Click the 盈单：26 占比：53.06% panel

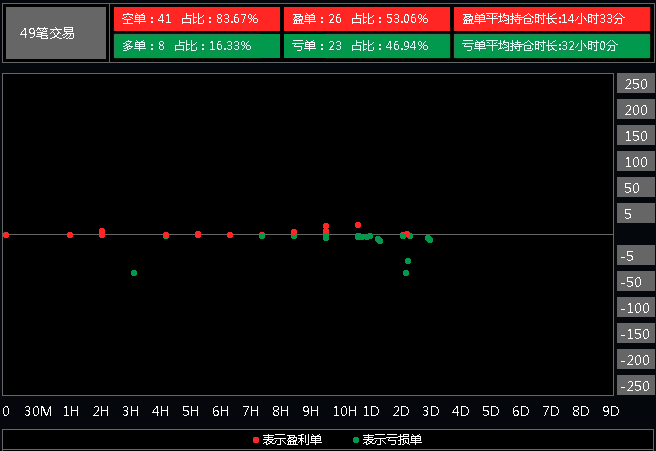(x=367, y=19)
